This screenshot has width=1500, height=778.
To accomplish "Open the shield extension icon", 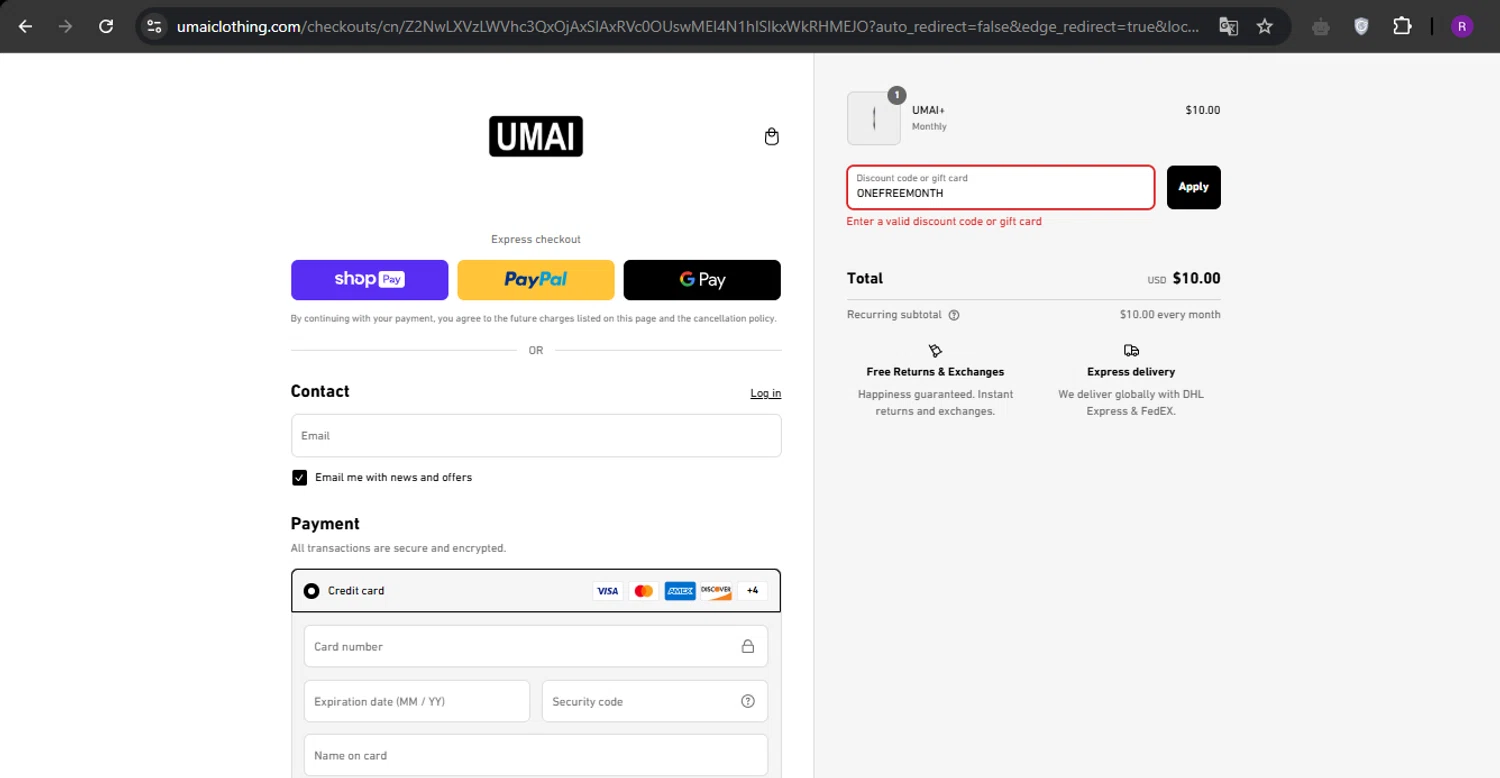I will (1361, 27).
